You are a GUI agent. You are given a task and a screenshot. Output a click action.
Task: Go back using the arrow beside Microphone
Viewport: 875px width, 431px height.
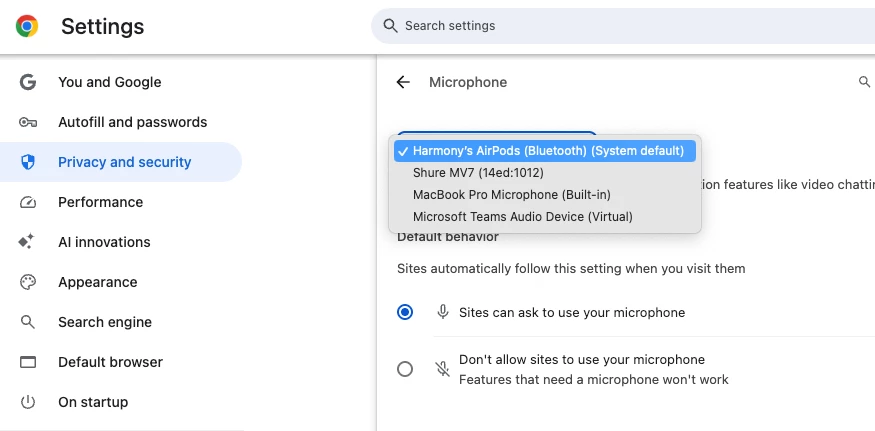(403, 82)
